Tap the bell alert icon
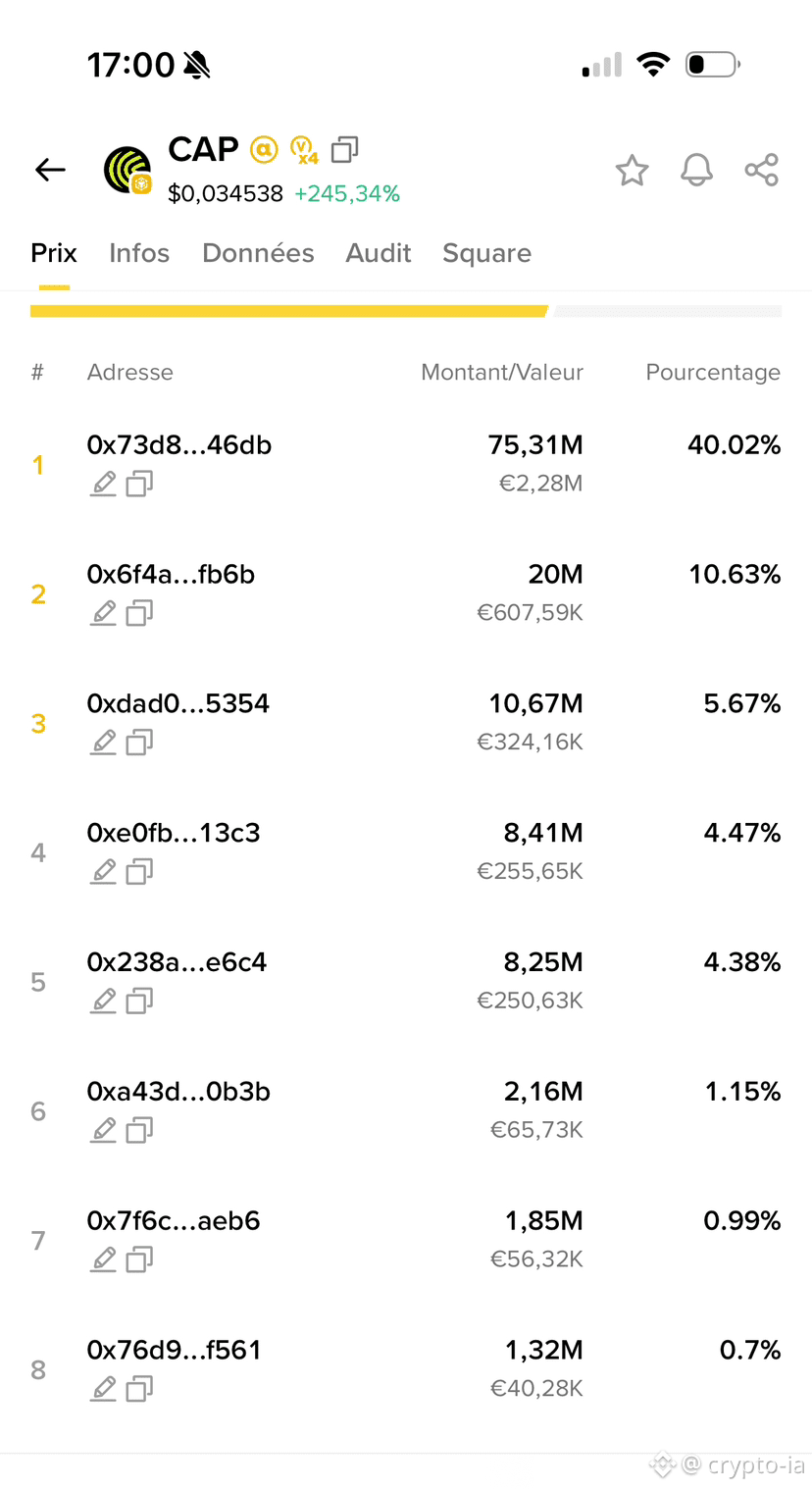Image resolution: width=812 pixels, height=1489 pixels. 696,171
